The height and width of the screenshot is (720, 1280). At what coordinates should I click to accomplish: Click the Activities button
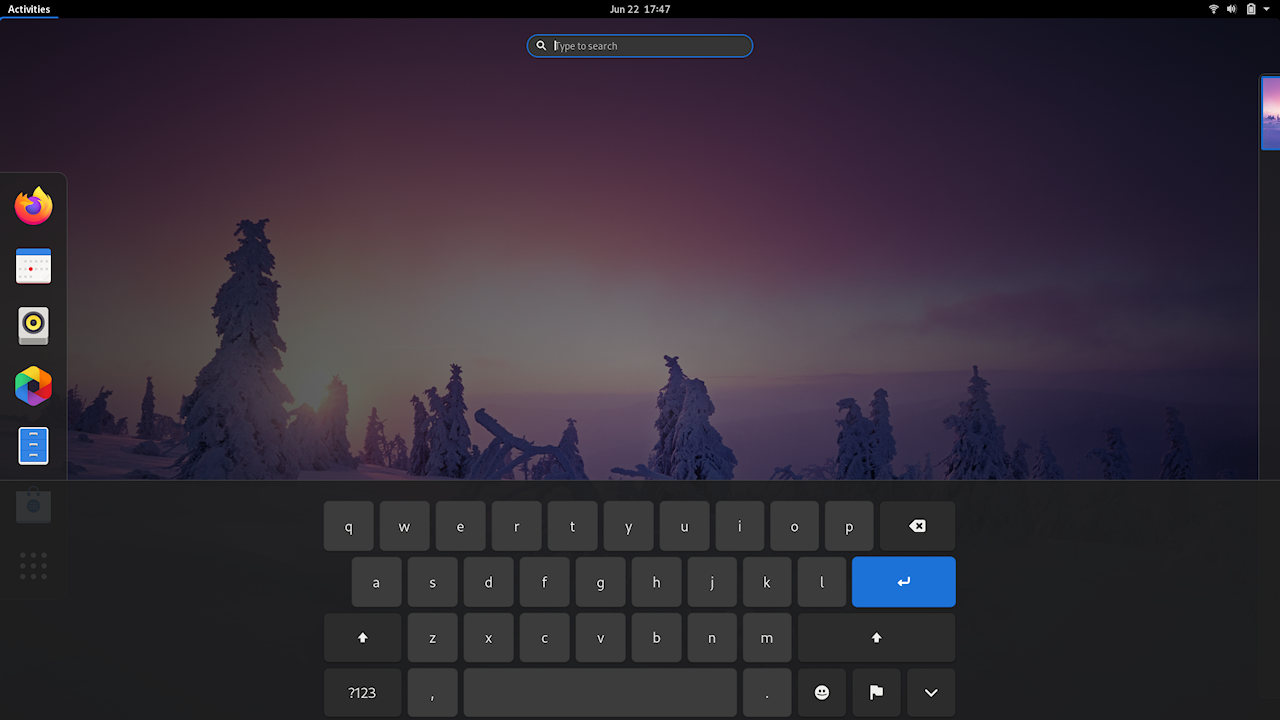pos(29,9)
